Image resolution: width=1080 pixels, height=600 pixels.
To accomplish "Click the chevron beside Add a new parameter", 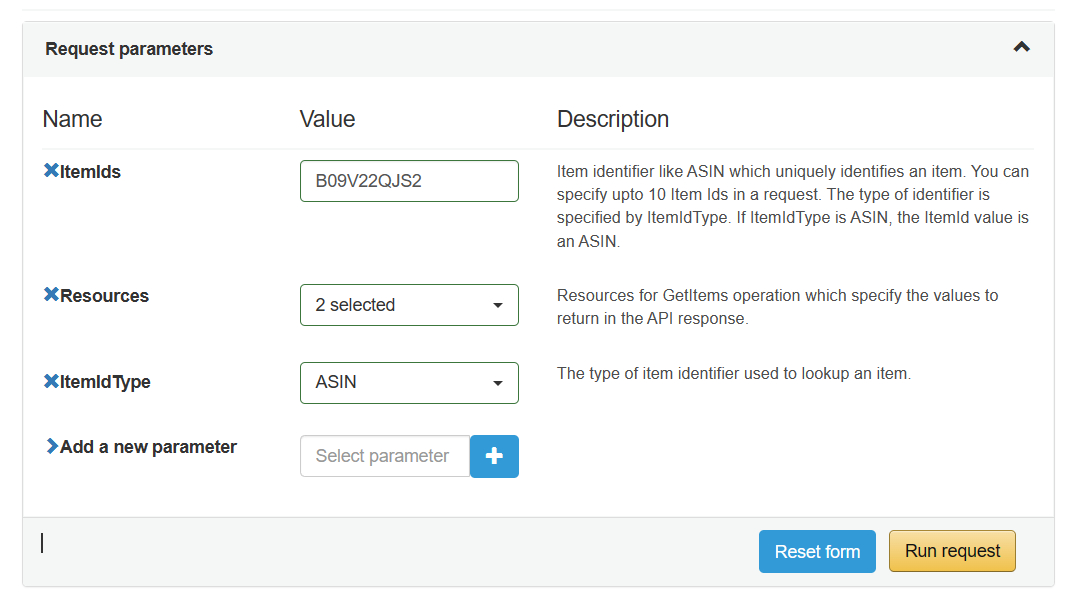I will [52, 447].
